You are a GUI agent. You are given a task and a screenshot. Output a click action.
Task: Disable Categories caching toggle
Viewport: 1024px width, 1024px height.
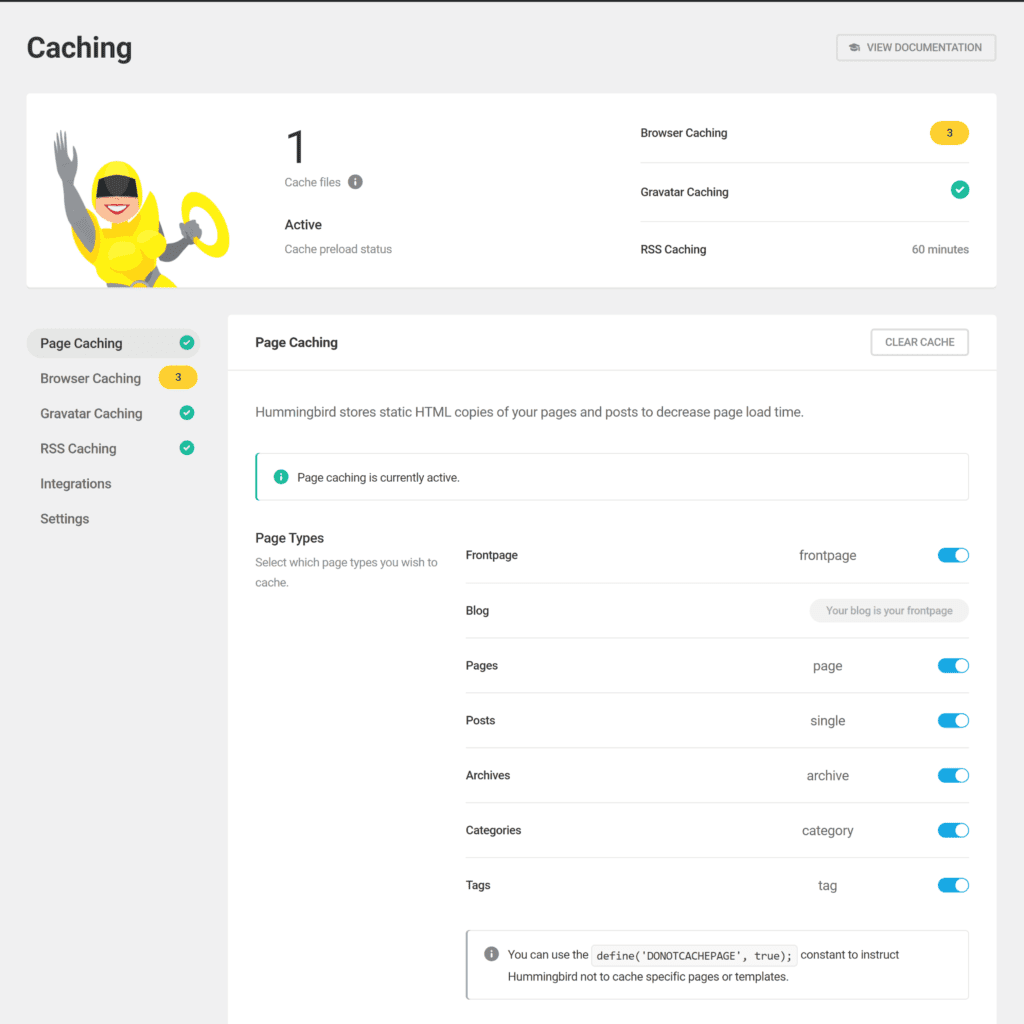[x=953, y=830]
